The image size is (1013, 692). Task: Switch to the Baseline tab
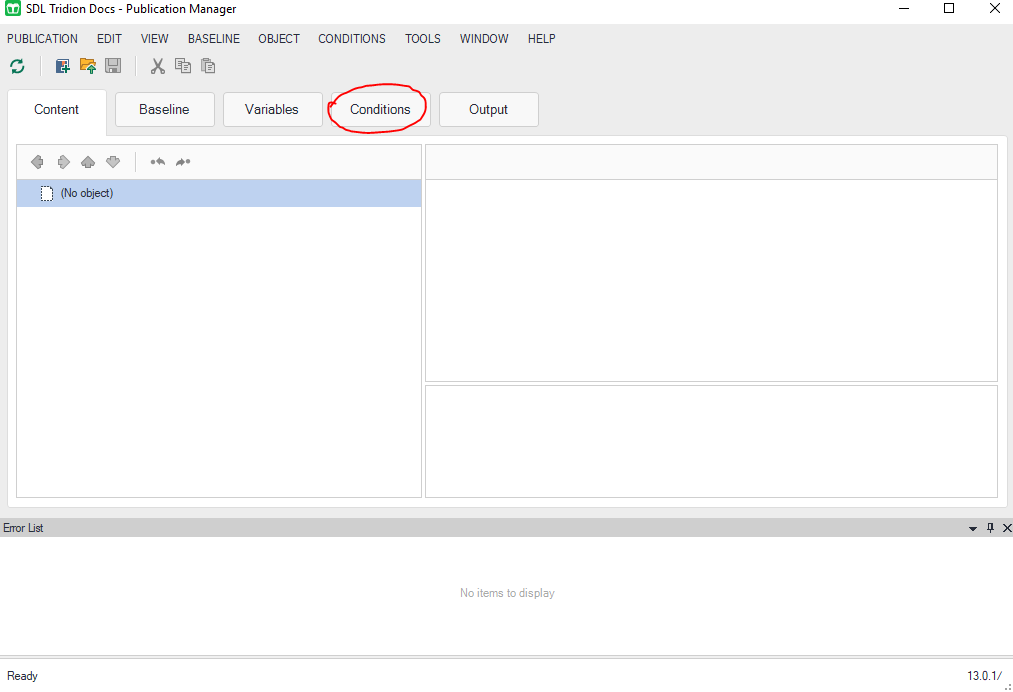pos(164,110)
